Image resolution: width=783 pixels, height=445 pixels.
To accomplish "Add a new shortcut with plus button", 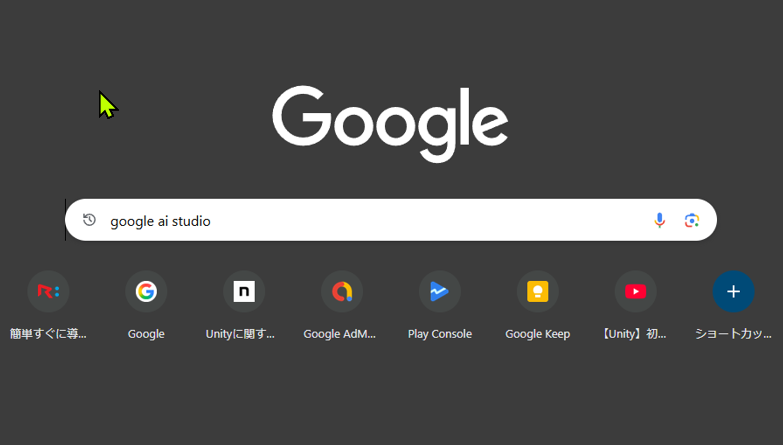I will (x=733, y=291).
